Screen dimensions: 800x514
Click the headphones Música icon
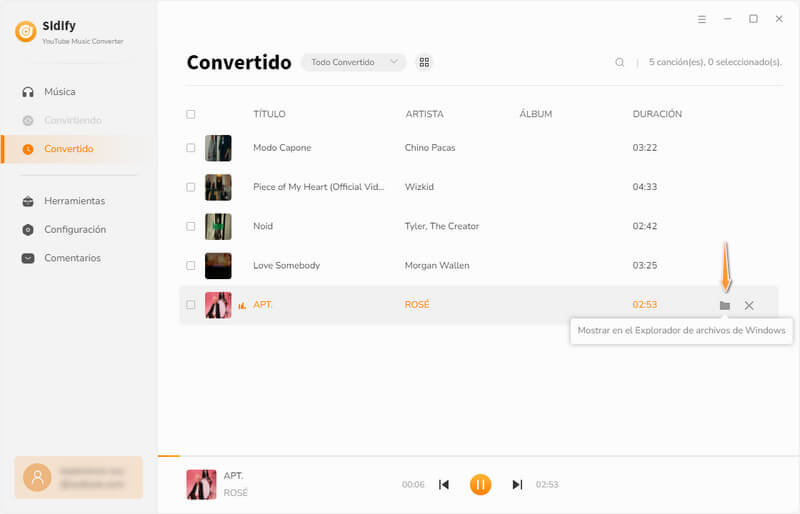[28, 92]
